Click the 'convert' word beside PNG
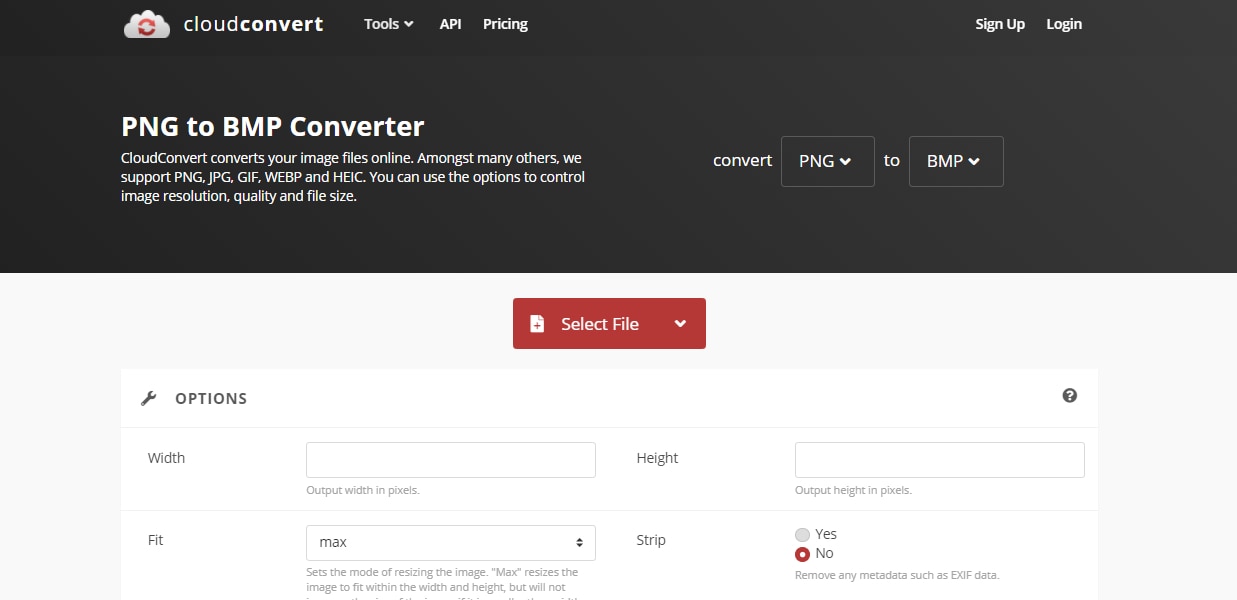1237x600 pixels. 742,160
